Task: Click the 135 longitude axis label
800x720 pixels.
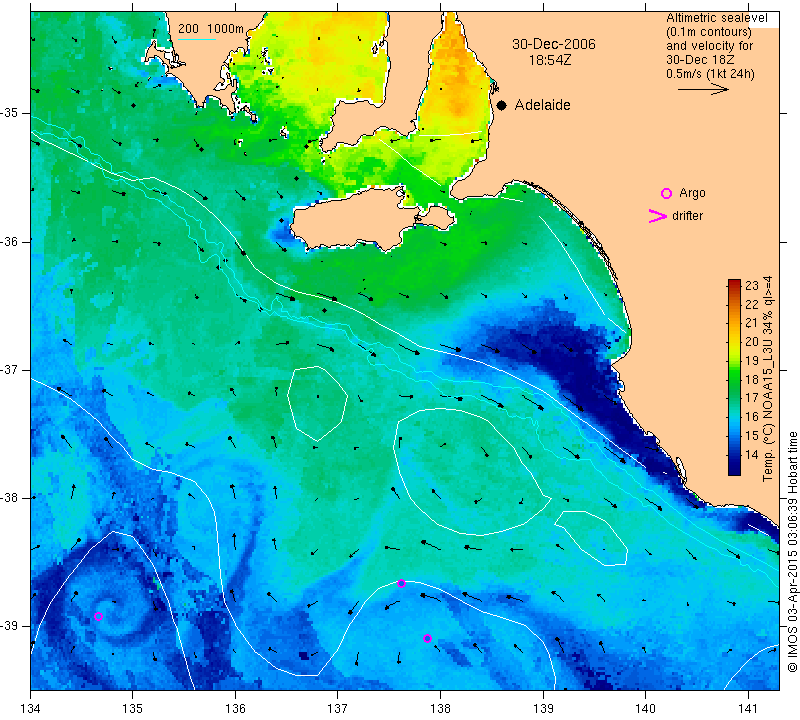Action: 133,708
